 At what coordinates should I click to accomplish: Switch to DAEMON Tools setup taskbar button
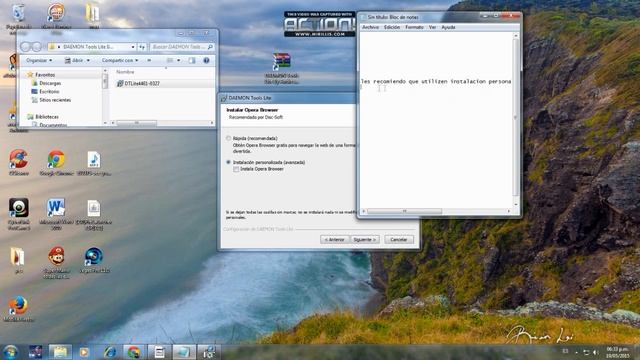pyautogui.click(x=209, y=352)
